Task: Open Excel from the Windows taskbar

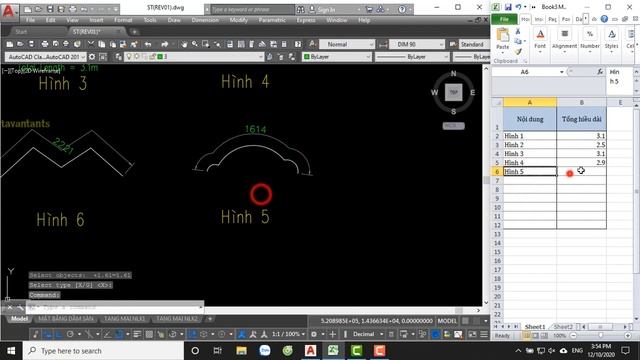Action: click(333, 351)
